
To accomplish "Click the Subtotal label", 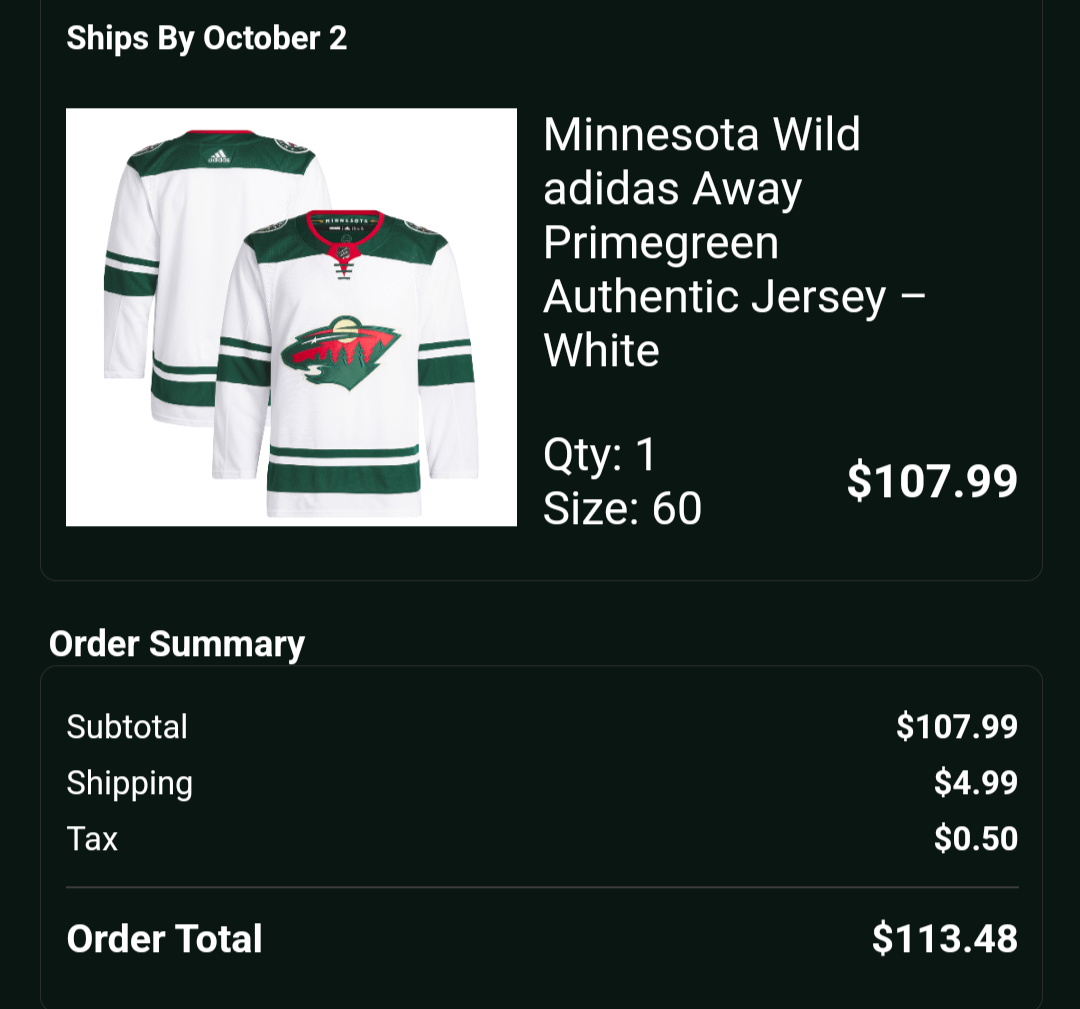I will (x=127, y=726).
